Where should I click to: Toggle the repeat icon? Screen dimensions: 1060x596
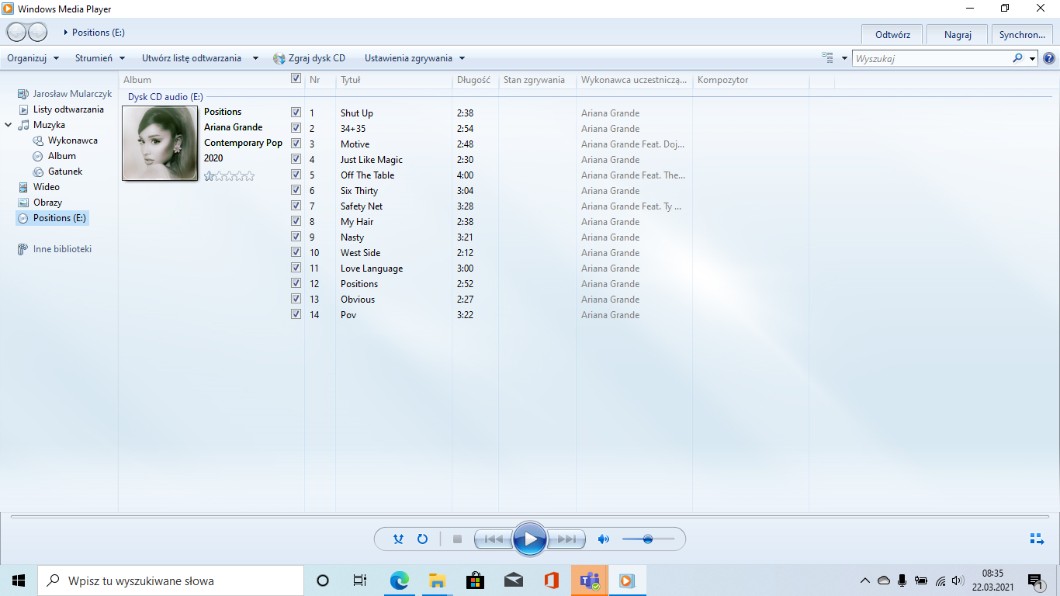tap(422, 539)
